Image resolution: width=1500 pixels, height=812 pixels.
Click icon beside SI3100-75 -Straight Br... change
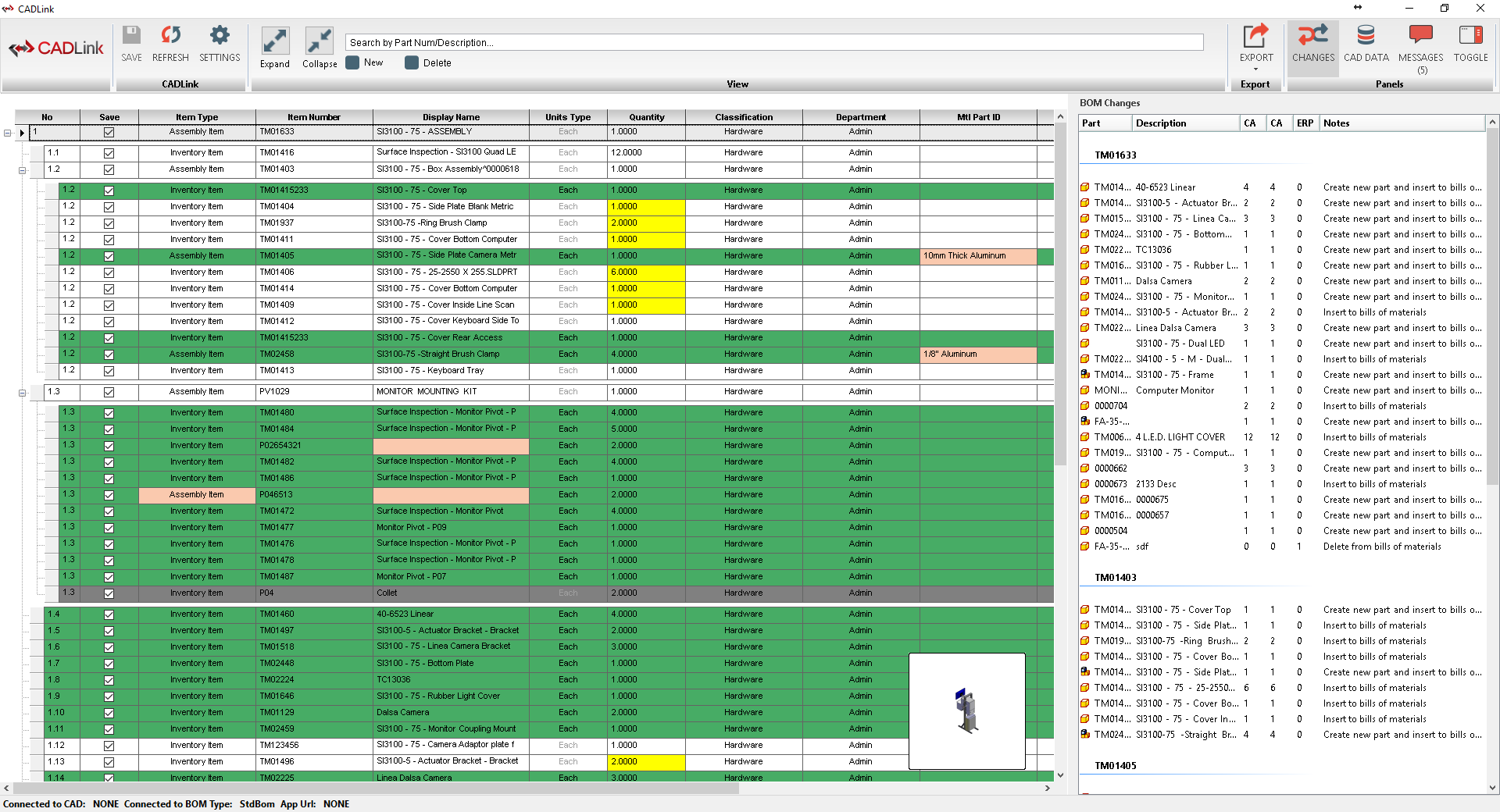tap(1085, 735)
